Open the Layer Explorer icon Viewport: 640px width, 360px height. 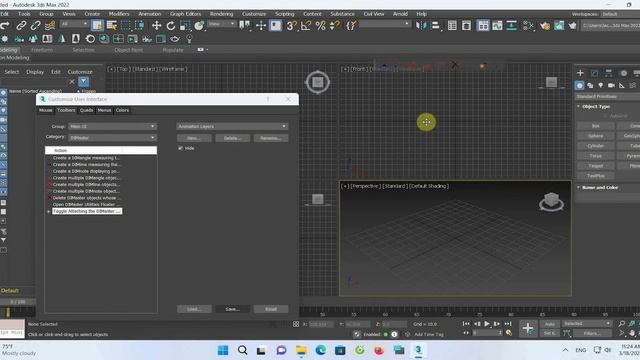pyautogui.click(x=466, y=25)
